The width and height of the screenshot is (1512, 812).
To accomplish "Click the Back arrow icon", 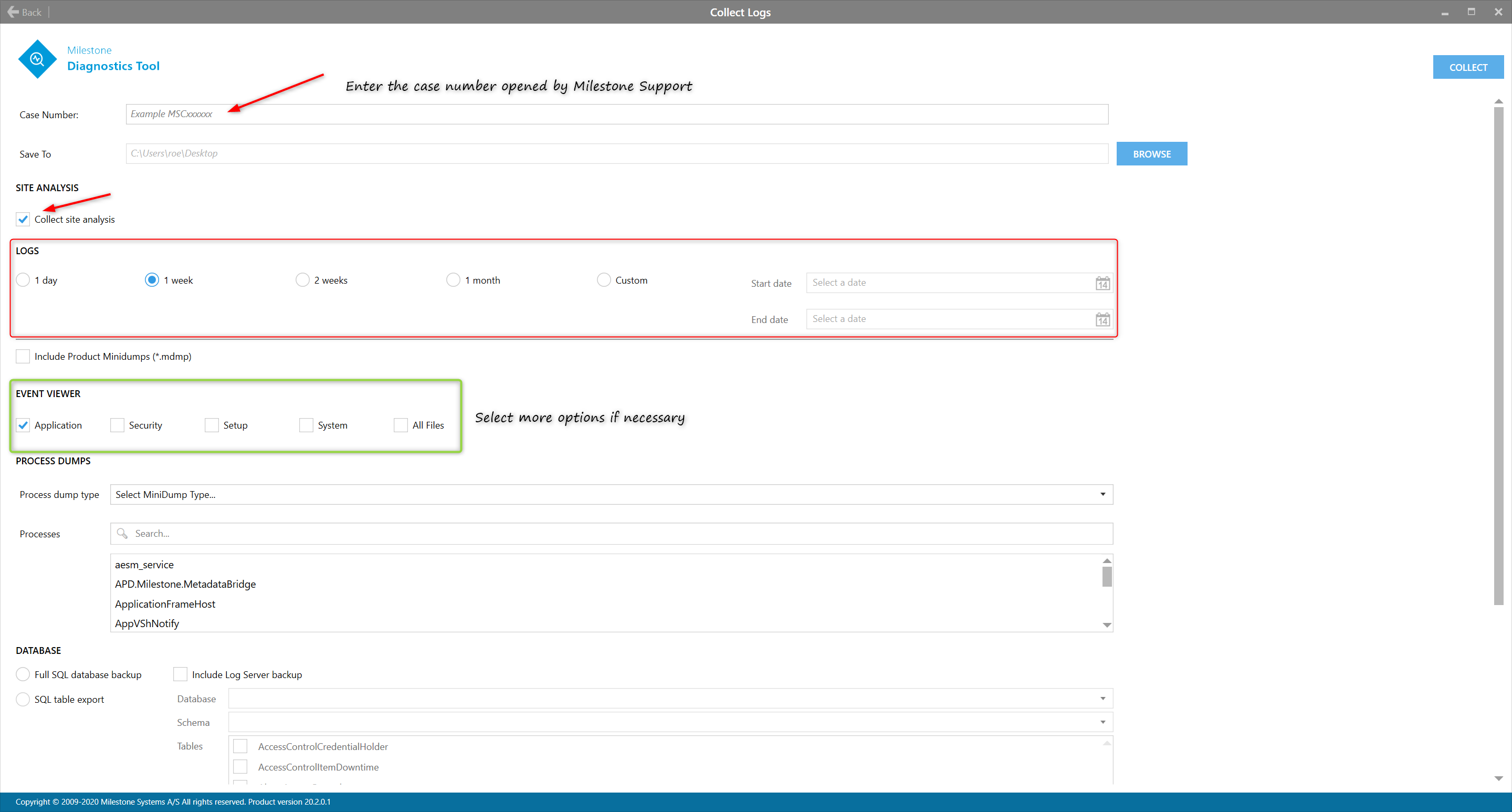I will (x=13, y=12).
